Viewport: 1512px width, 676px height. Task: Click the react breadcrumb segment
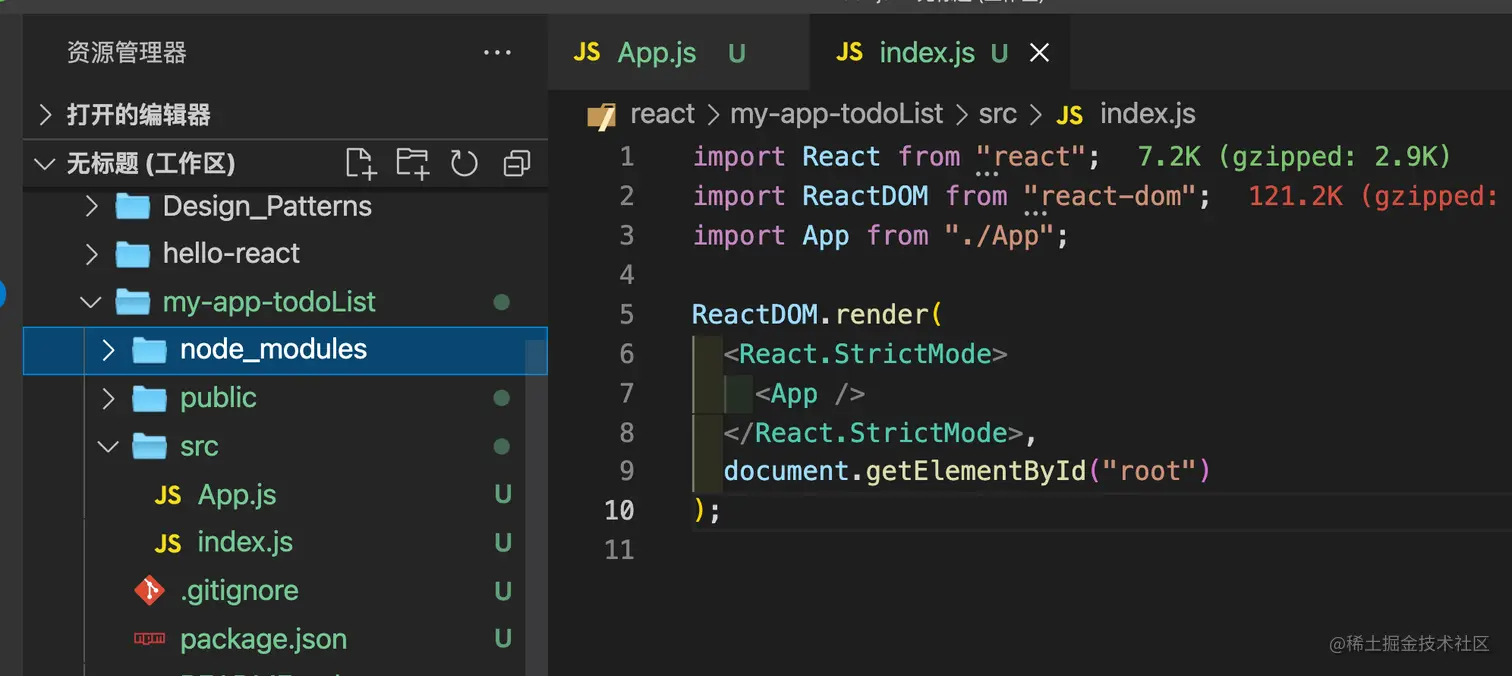[662, 114]
